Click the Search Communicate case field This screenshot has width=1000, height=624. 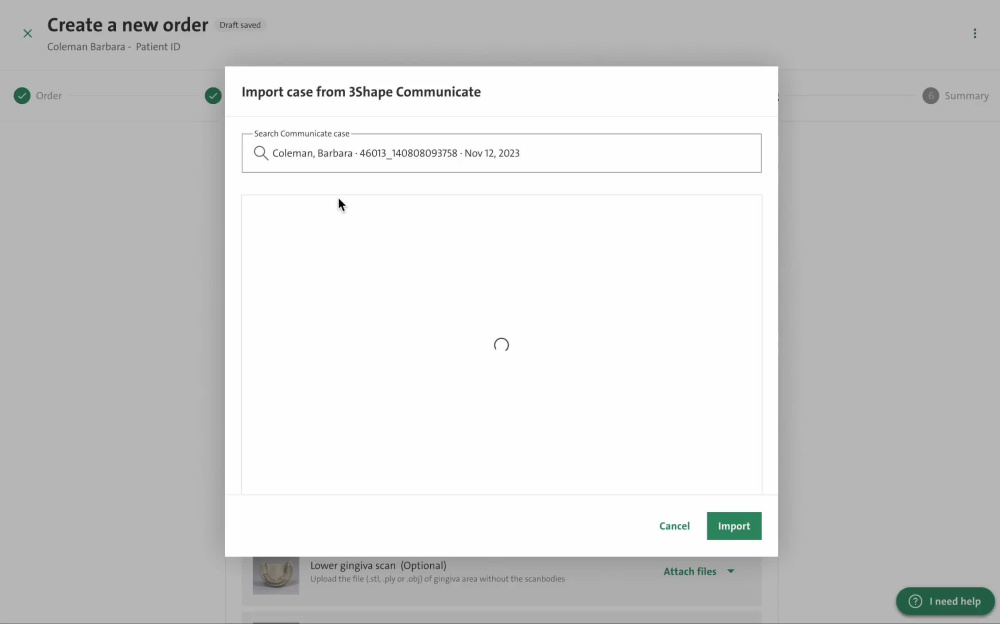pos(501,153)
